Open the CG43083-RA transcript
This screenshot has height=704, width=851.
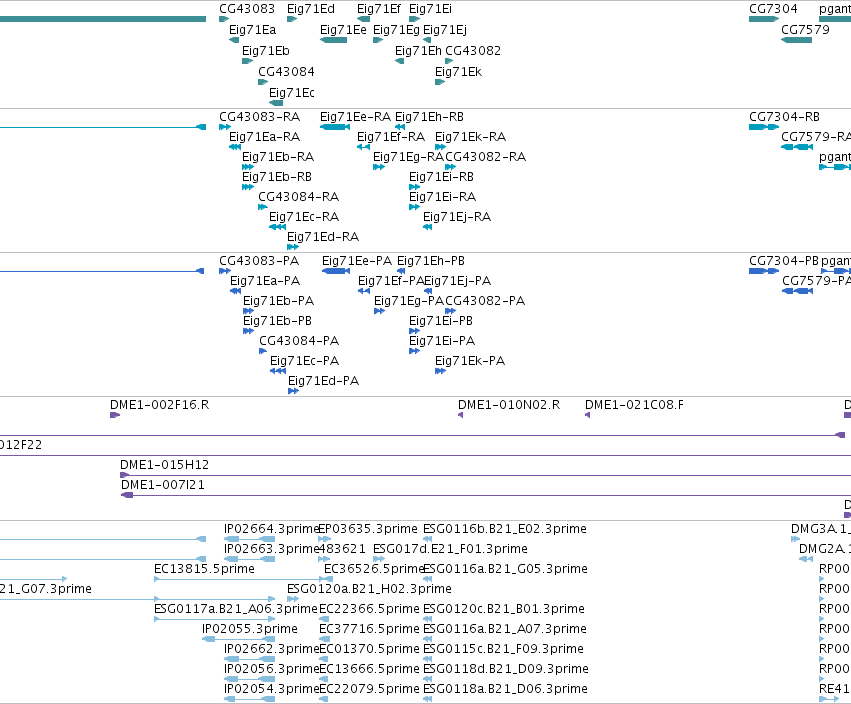225,127
